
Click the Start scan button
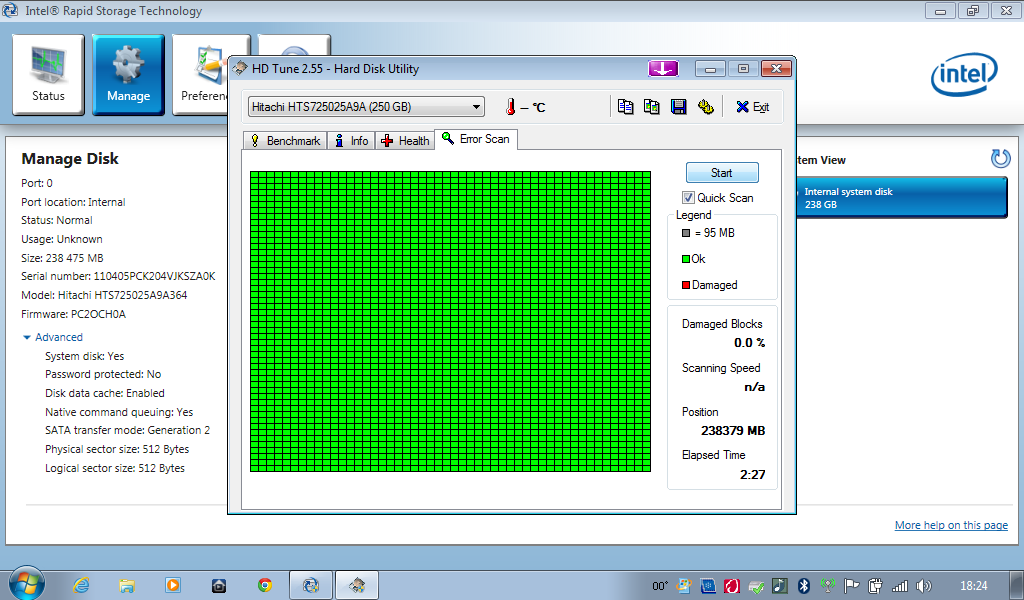coord(722,172)
